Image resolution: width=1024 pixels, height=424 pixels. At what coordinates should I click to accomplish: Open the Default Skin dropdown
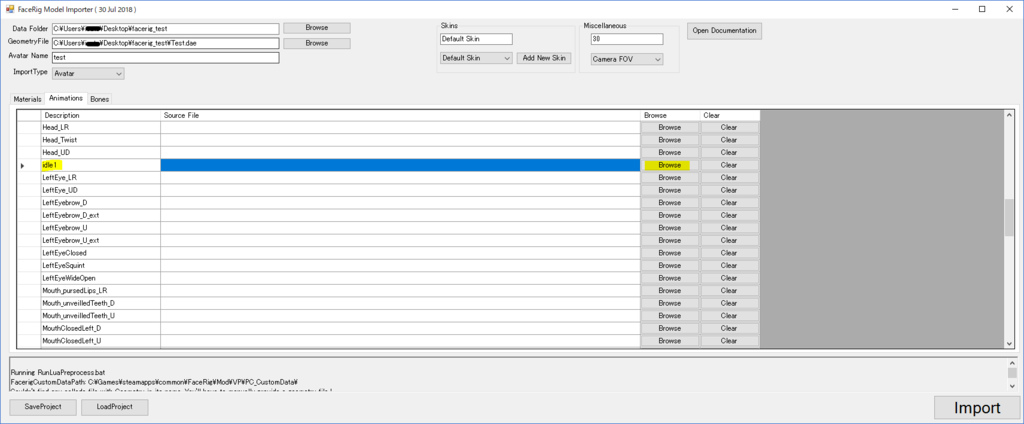[x=476, y=58]
